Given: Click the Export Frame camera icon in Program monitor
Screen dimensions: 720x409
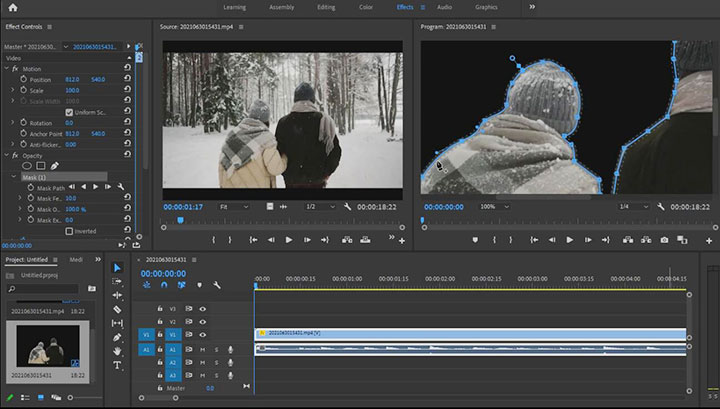Looking at the screenshot, I should [663, 240].
